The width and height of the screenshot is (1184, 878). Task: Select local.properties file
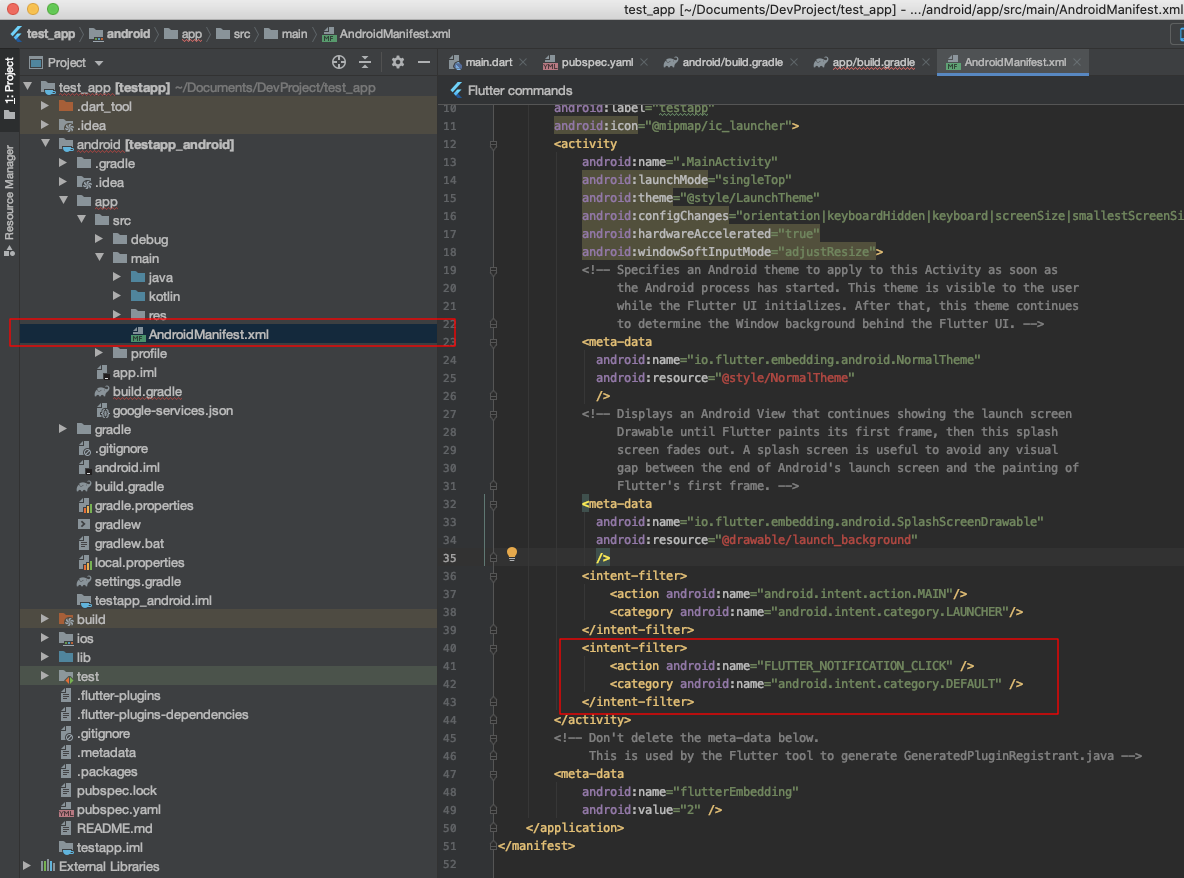click(x=139, y=562)
